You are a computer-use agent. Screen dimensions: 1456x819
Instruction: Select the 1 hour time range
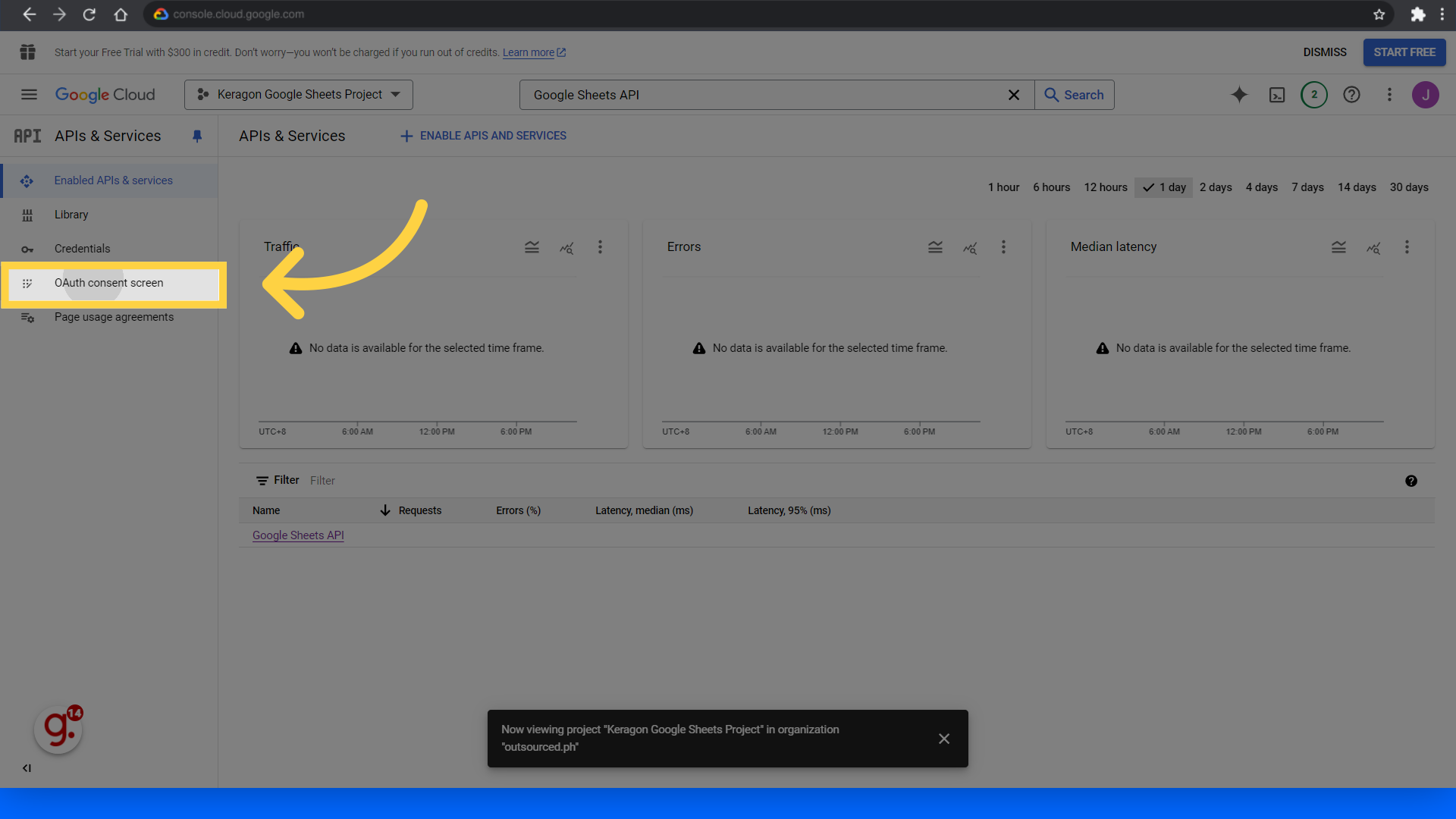(1003, 187)
